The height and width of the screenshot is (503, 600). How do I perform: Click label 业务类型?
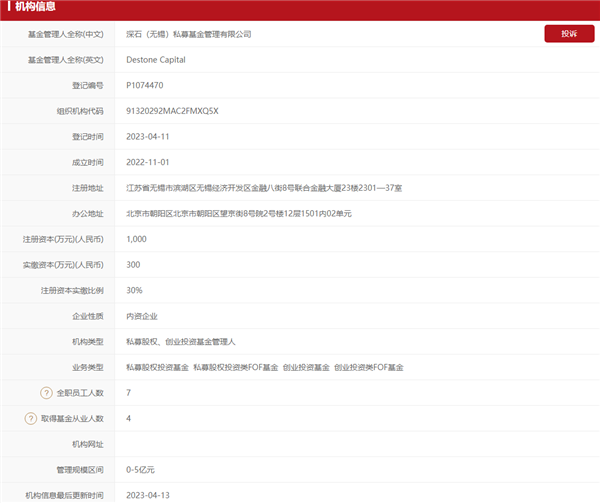(88, 368)
